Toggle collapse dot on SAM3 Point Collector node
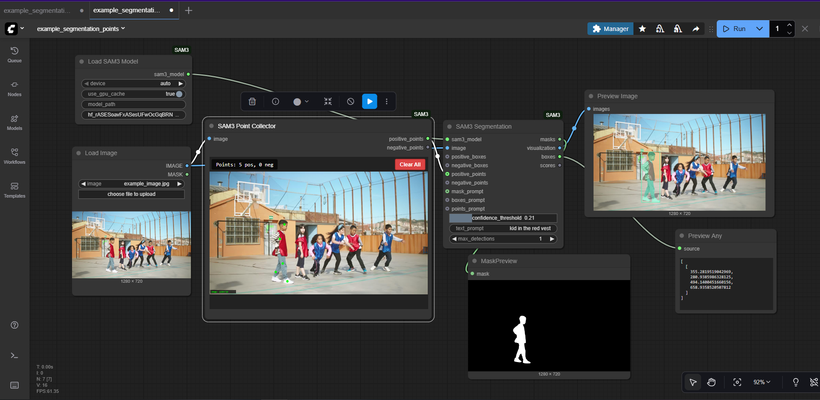 tap(212, 126)
